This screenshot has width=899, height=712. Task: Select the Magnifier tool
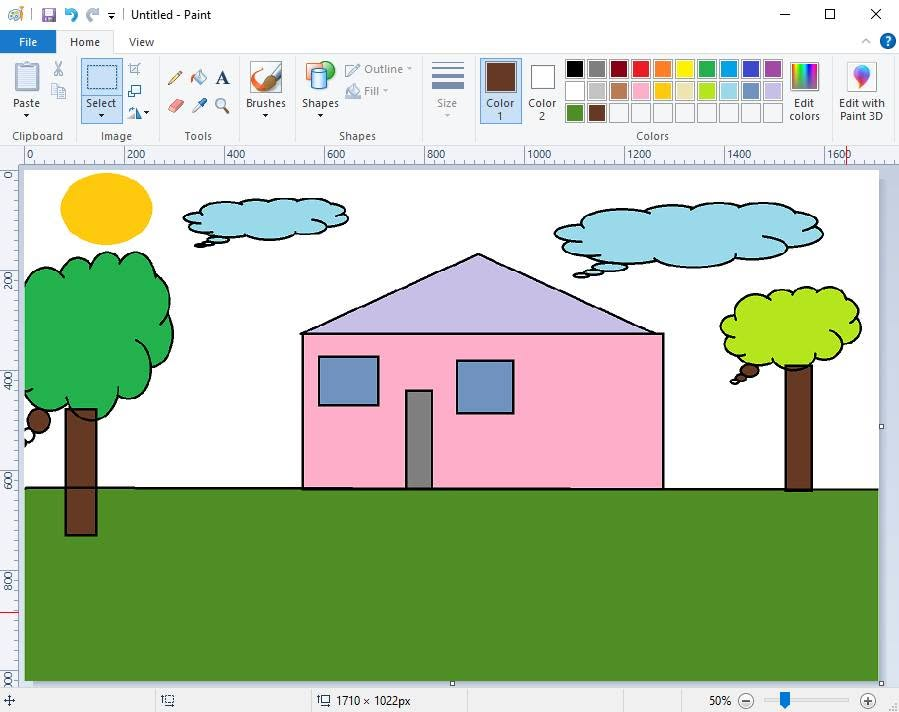222,105
